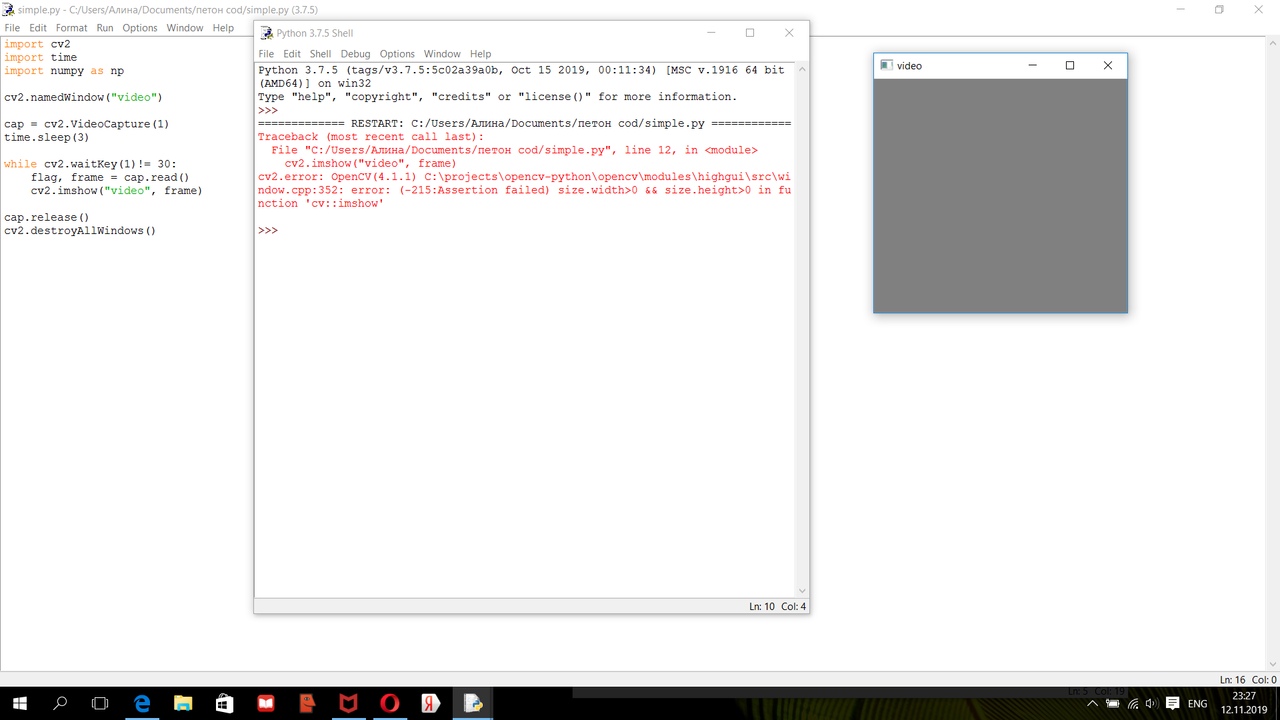Open Wi-Fi network tray icon
1280x720 pixels.
click(1133, 704)
